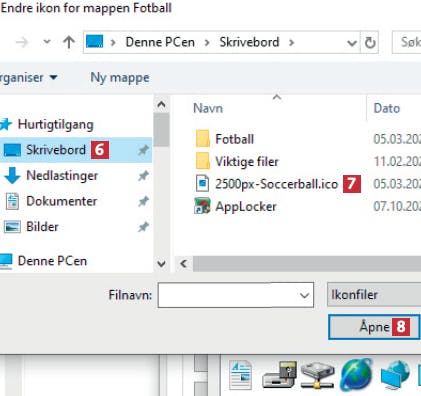Click the horizontal scrollbar in file list
The image size is (421, 396).
(x=307, y=264)
